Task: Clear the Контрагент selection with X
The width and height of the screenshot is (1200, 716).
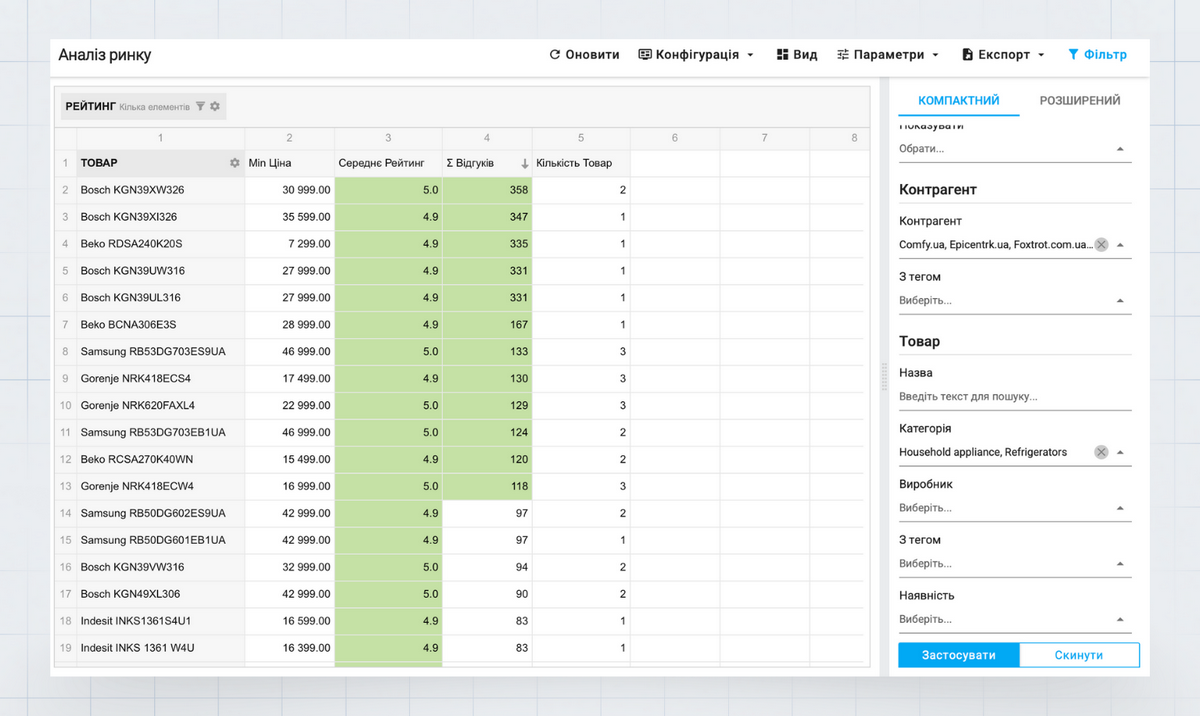Action: pyautogui.click(x=1101, y=245)
